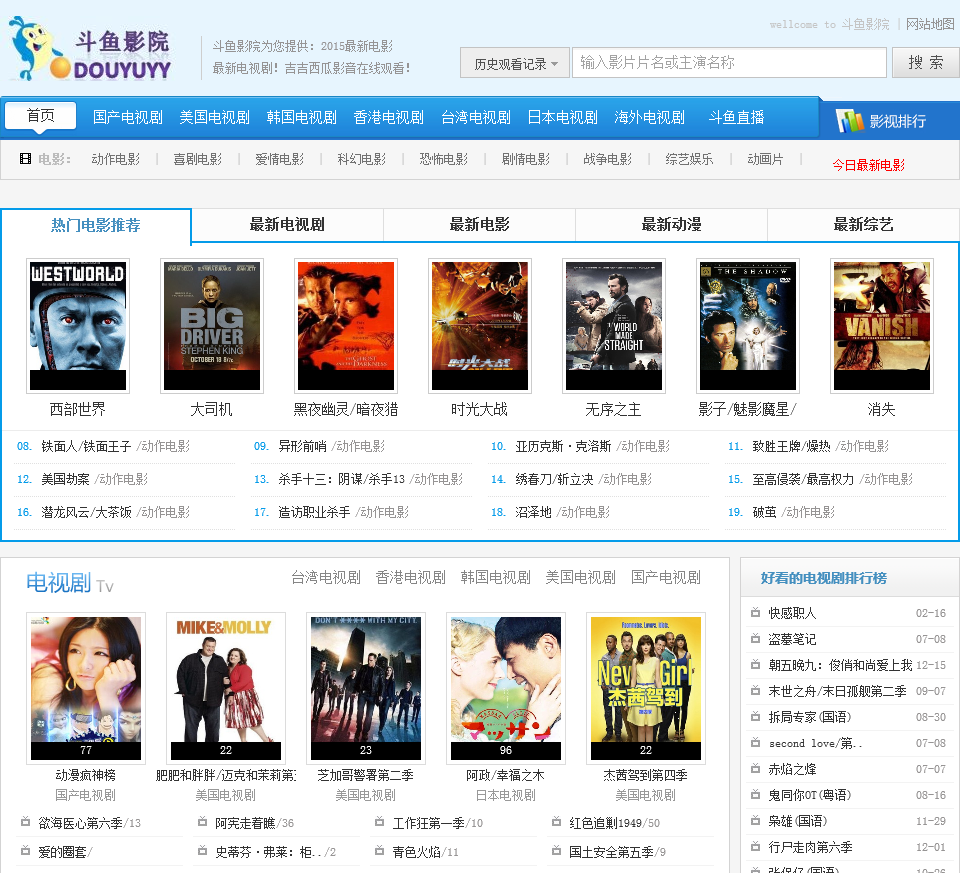Open the Vanish movie poster
This screenshot has width=960, height=873.
tap(882, 326)
